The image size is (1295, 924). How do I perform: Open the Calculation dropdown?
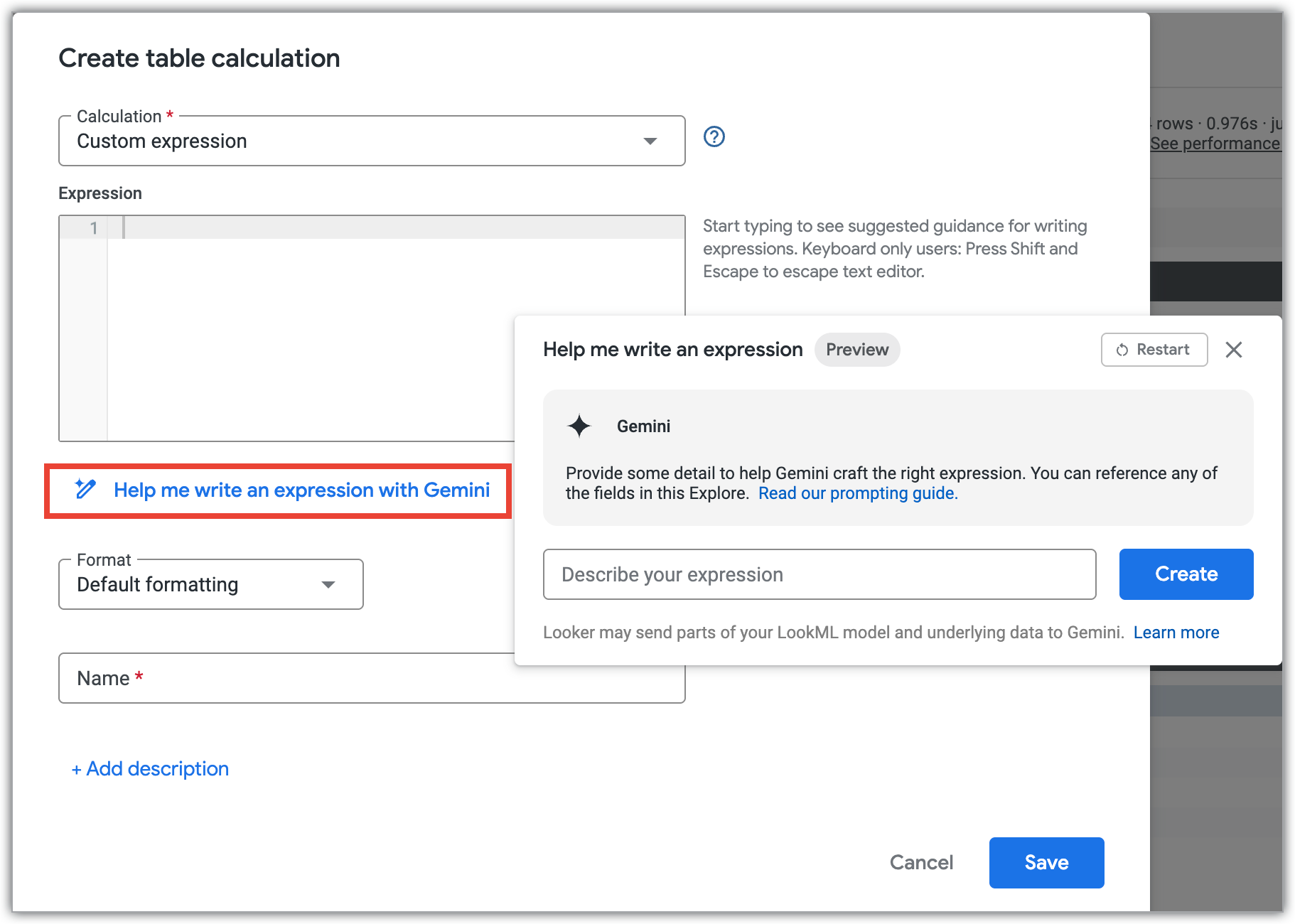(x=371, y=140)
